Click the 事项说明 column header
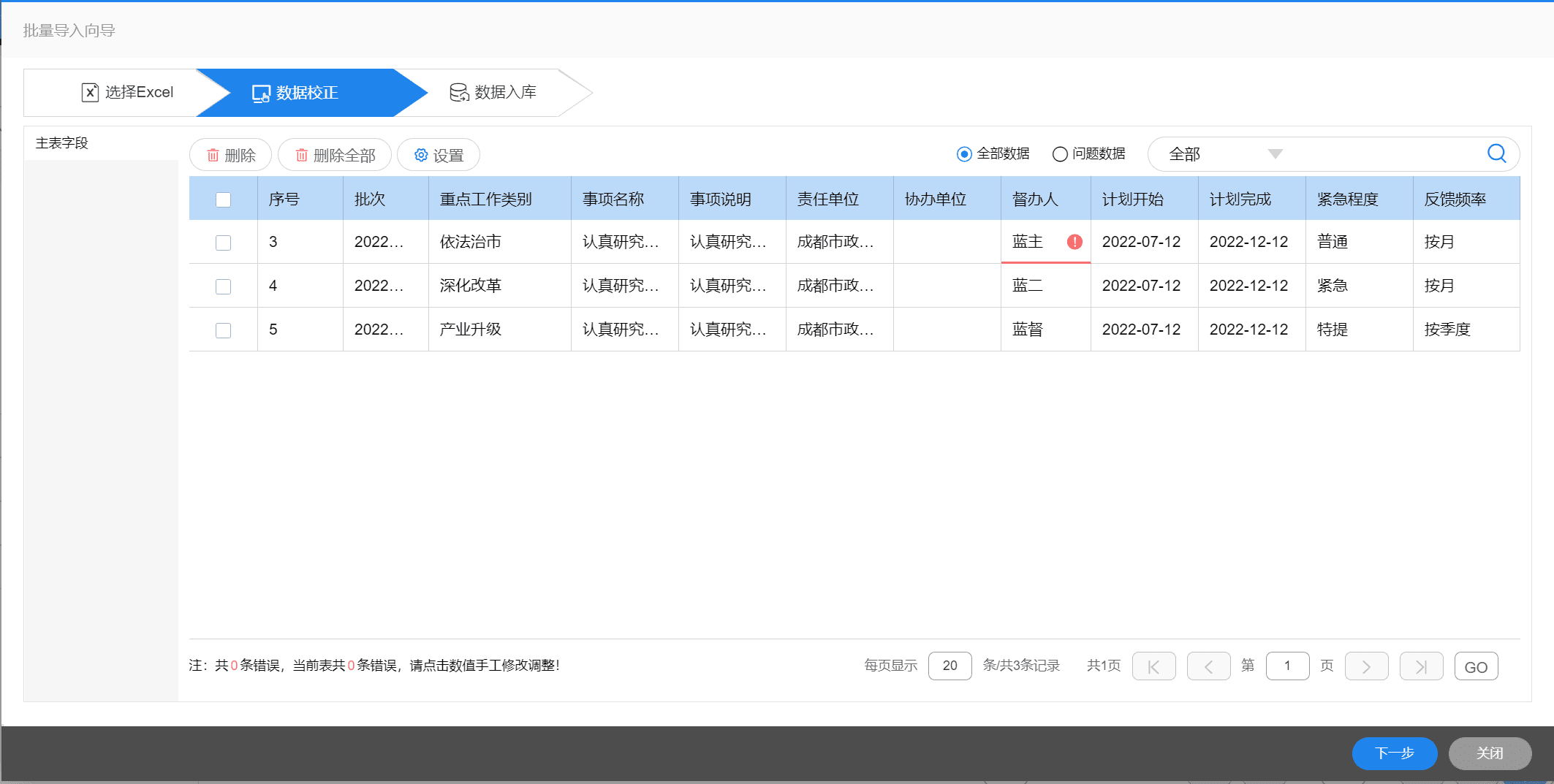1554x784 pixels. click(732, 199)
